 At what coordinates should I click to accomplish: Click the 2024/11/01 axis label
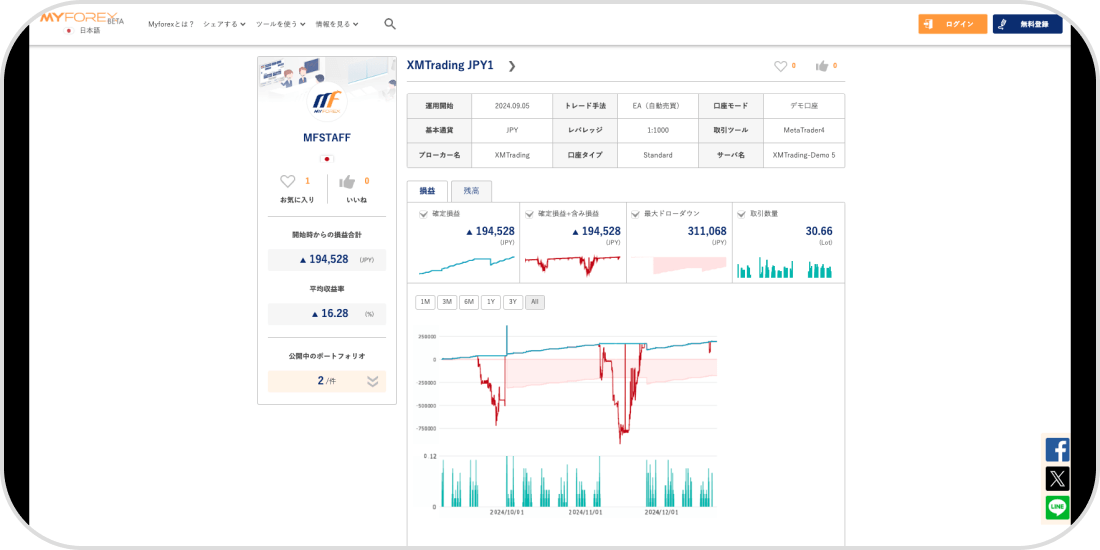click(x=586, y=512)
